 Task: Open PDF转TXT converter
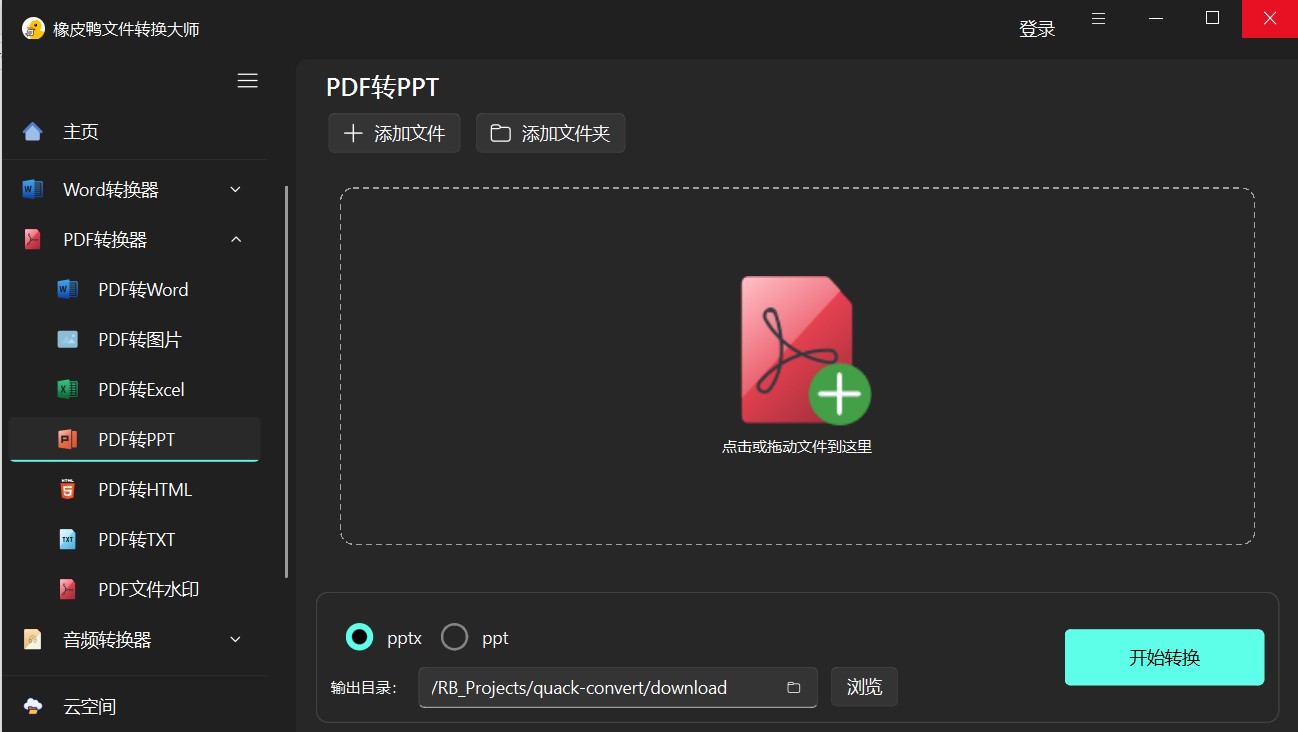[135, 540]
